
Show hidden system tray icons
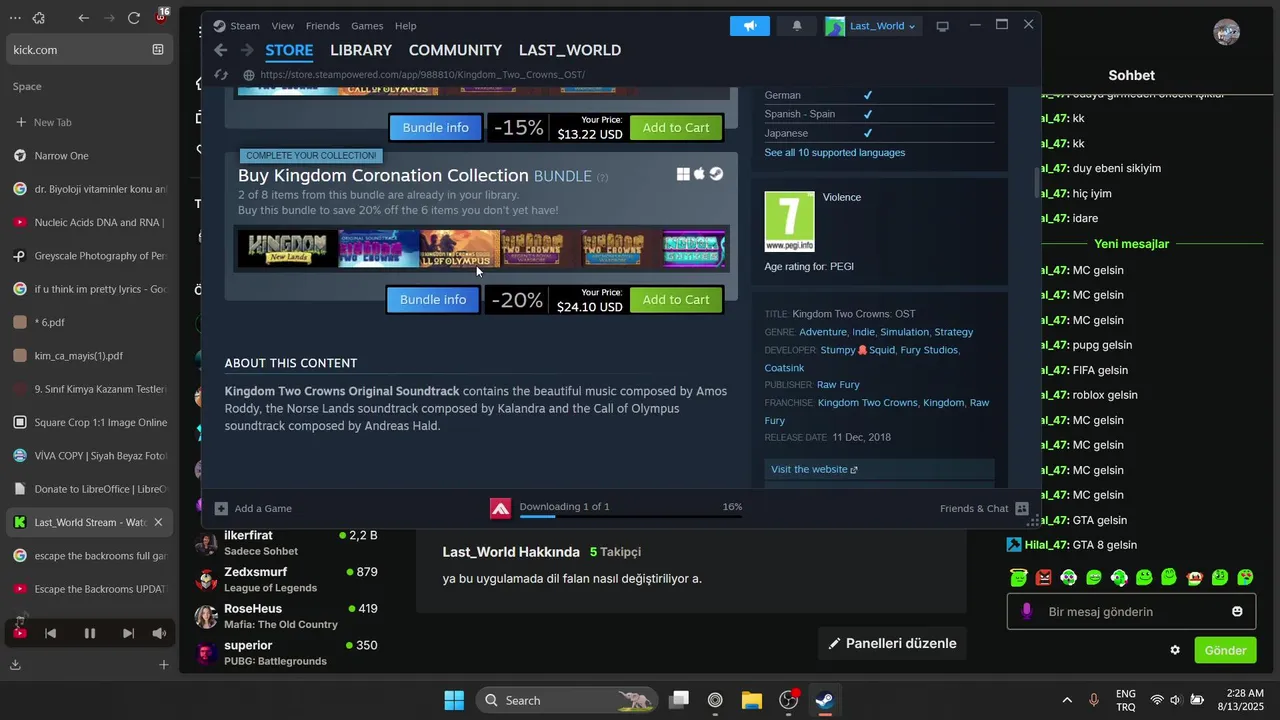1067,700
